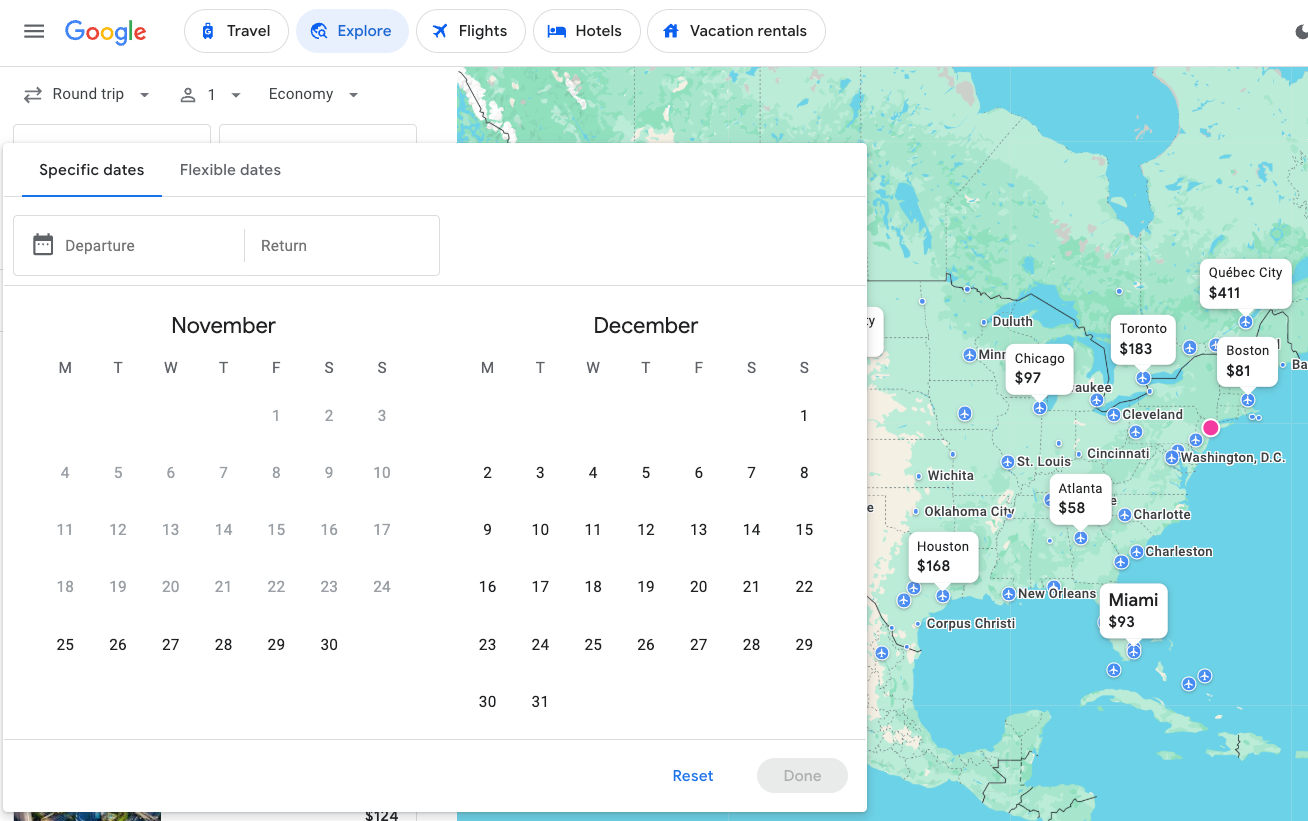Pick December 1 as date
The height and width of the screenshot is (821, 1308).
pos(804,416)
